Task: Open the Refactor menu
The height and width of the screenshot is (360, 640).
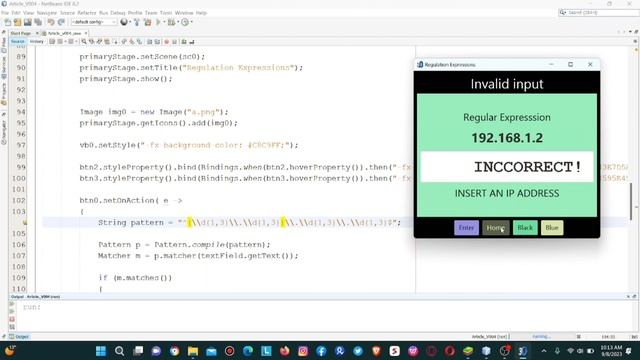Action: [x=87, y=13]
